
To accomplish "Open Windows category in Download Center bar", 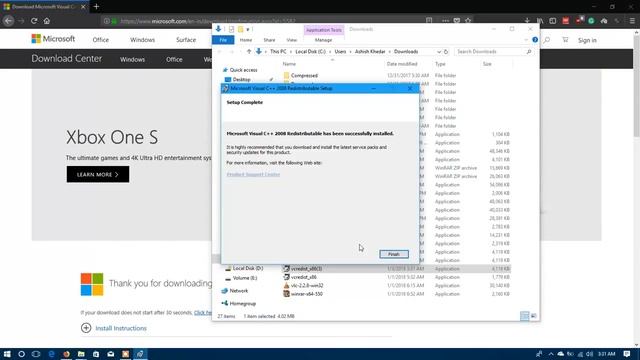I will pyautogui.click(x=132, y=59).
